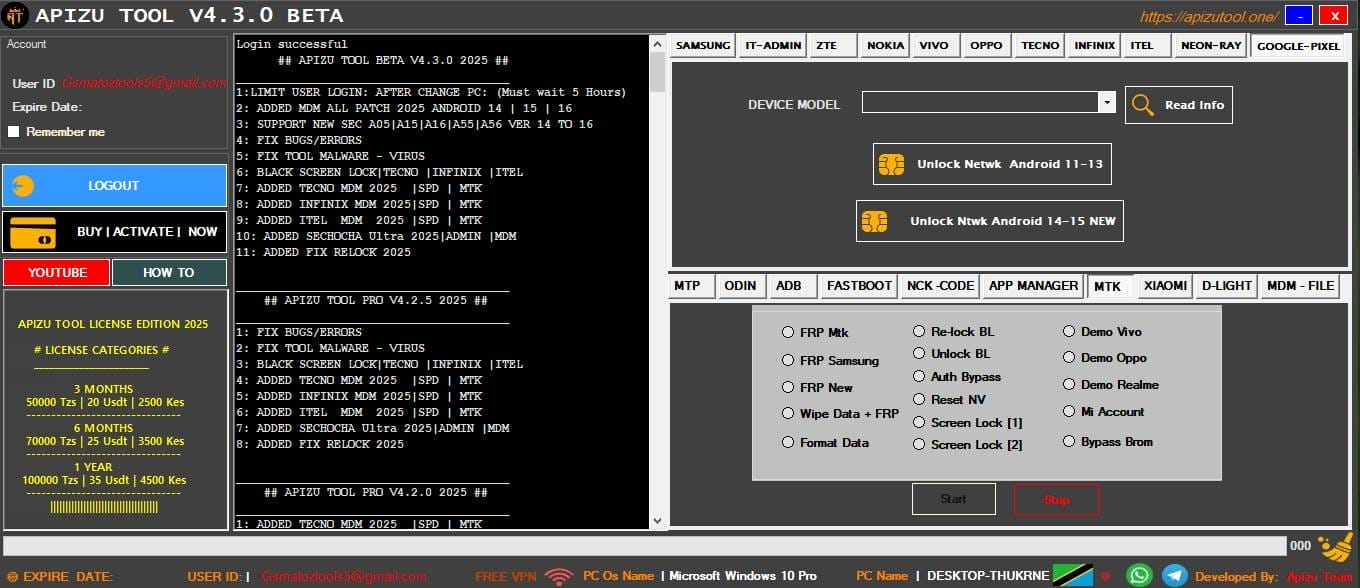Open WhatsApp support from the status bar
This screenshot has height=588, width=1360.
pos(1139,575)
